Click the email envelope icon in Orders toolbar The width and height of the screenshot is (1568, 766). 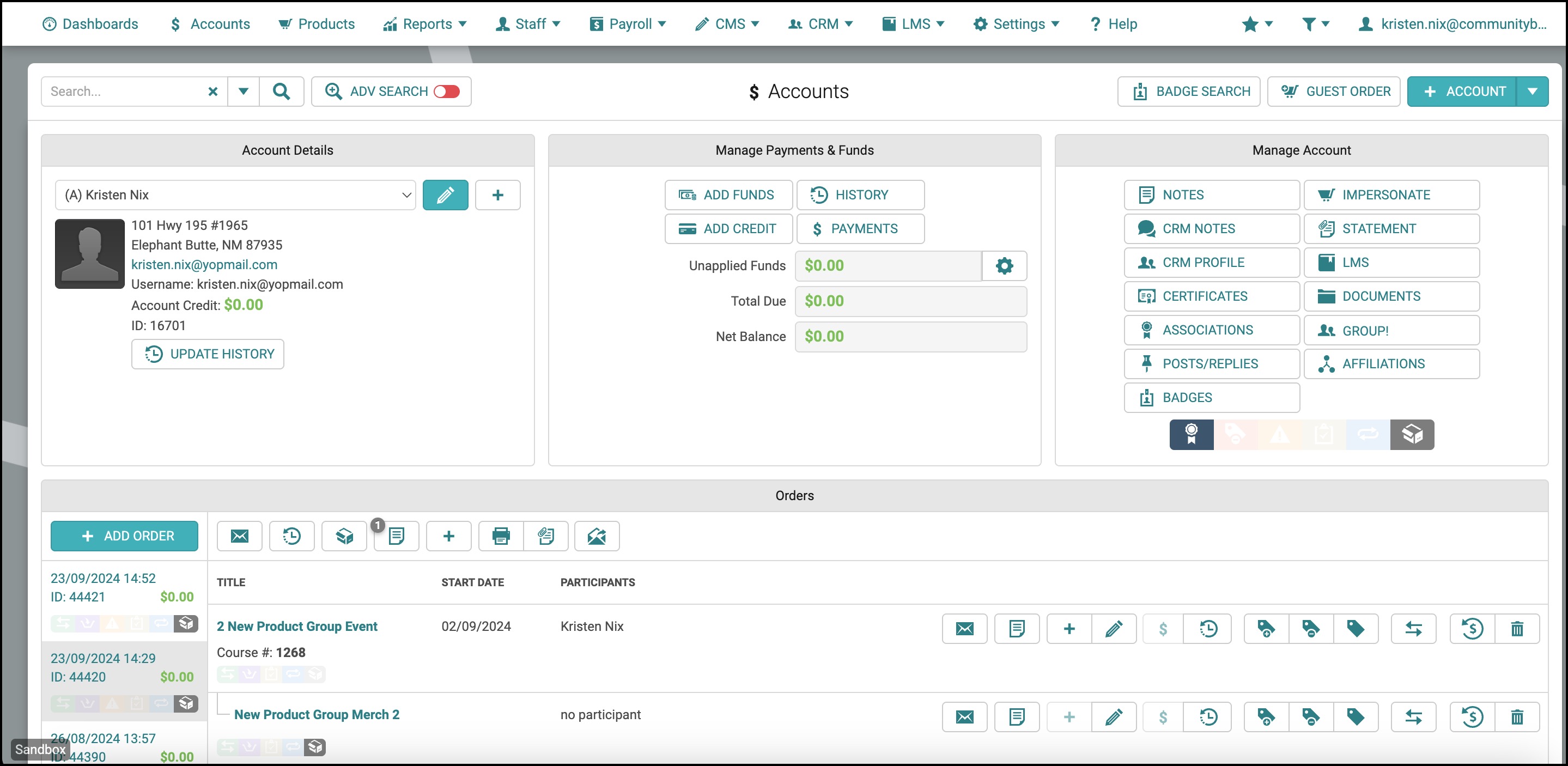point(239,536)
